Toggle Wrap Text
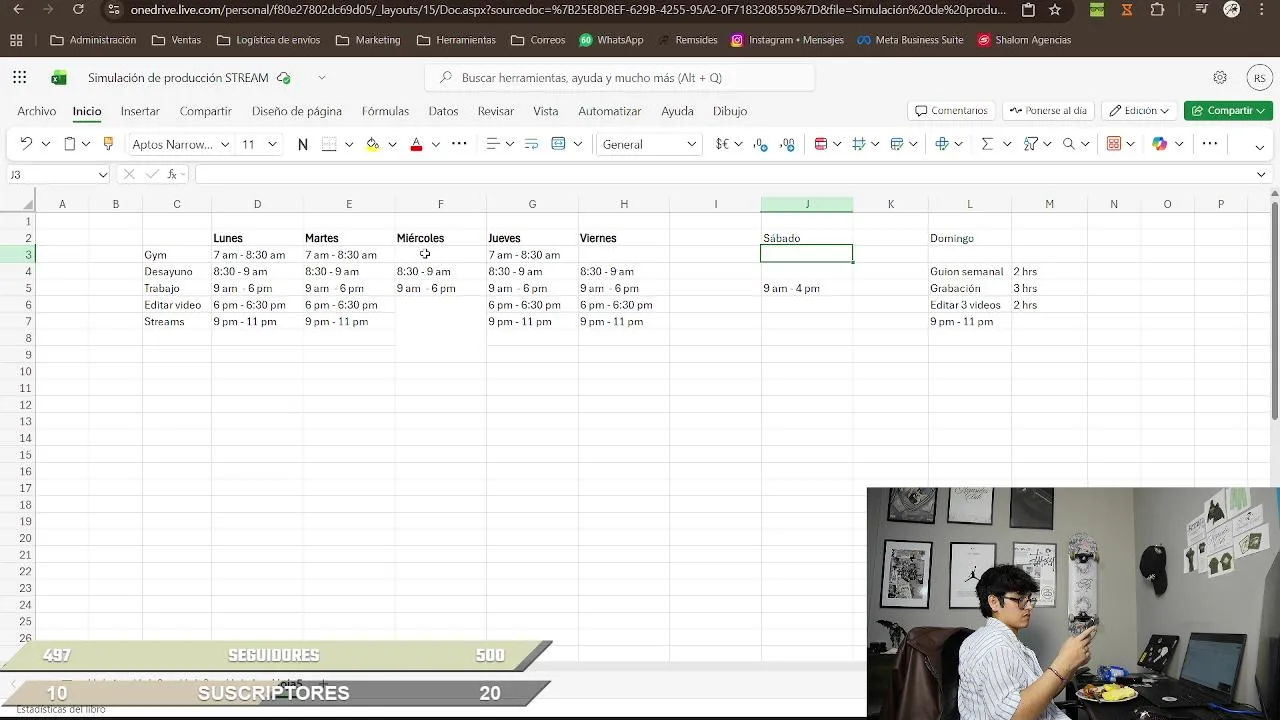Image resolution: width=1280 pixels, height=720 pixels. [531, 144]
